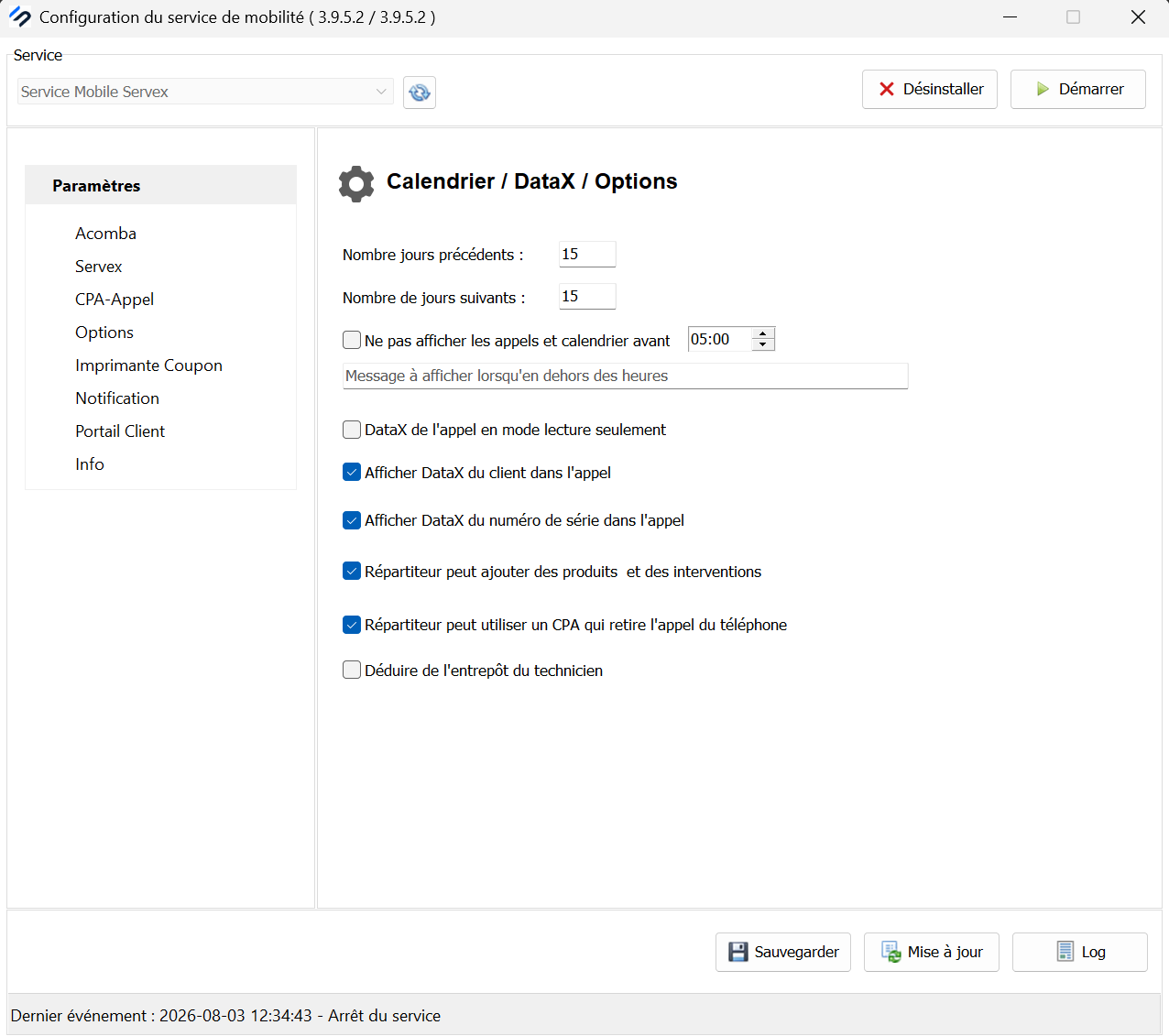Open the Options settings page
Screen dimensions: 1169x1036
point(104,332)
